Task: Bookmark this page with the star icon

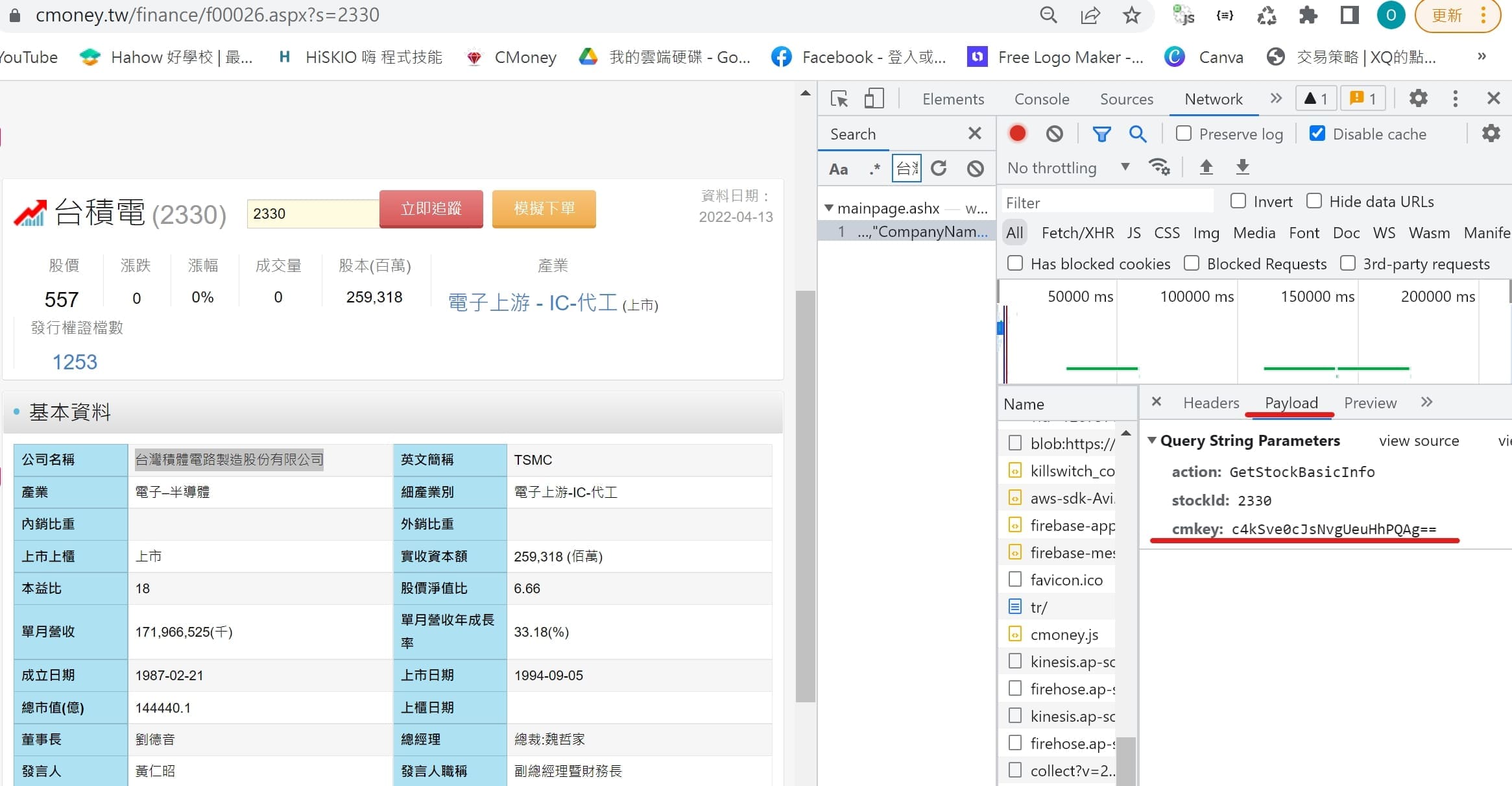Action: (1132, 14)
